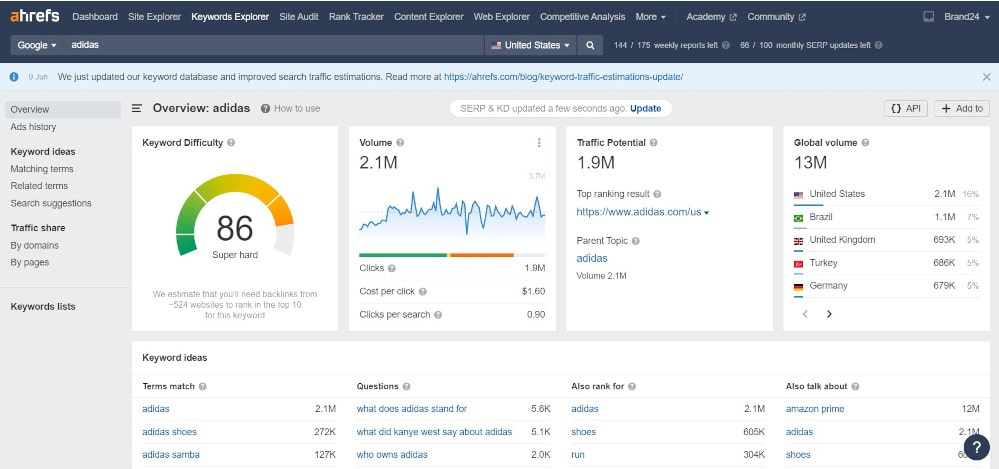Click the Keyword Difficulty help icon
This screenshot has height=469, width=999.
pos(231,143)
